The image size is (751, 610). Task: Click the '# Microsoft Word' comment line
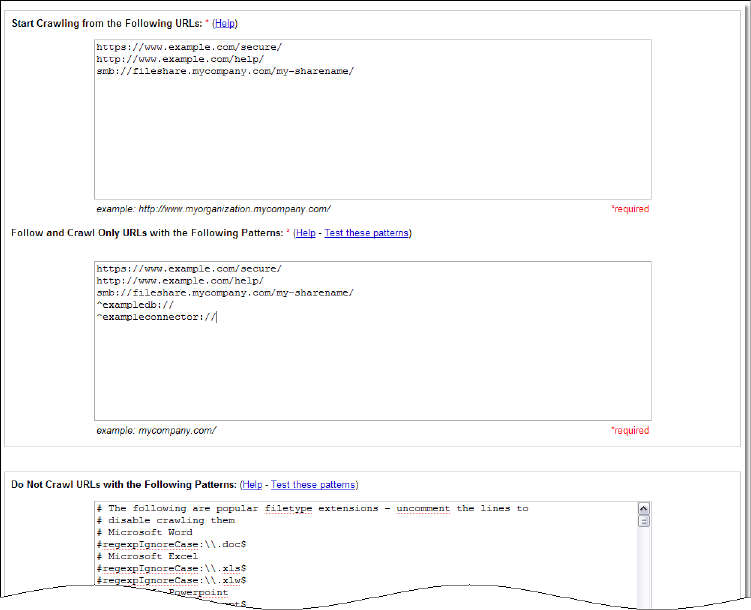[x=145, y=532]
